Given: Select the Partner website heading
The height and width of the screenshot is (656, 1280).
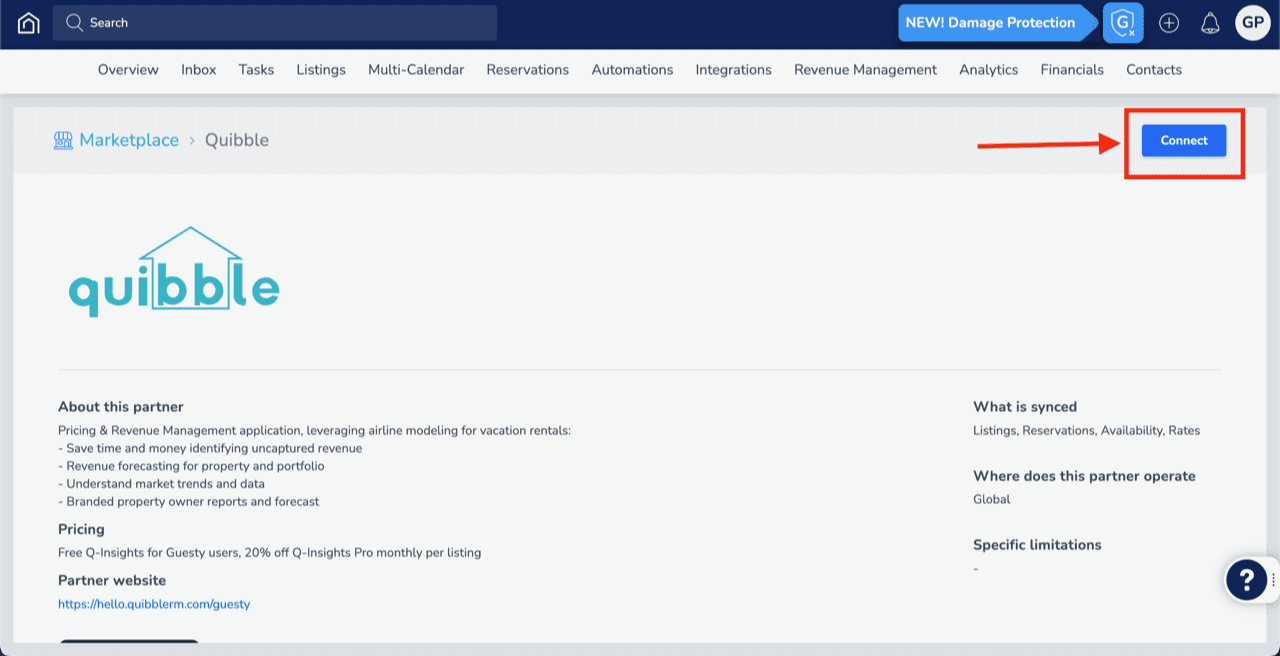Looking at the screenshot, I should pyautogui.click(x=112, y=580).
